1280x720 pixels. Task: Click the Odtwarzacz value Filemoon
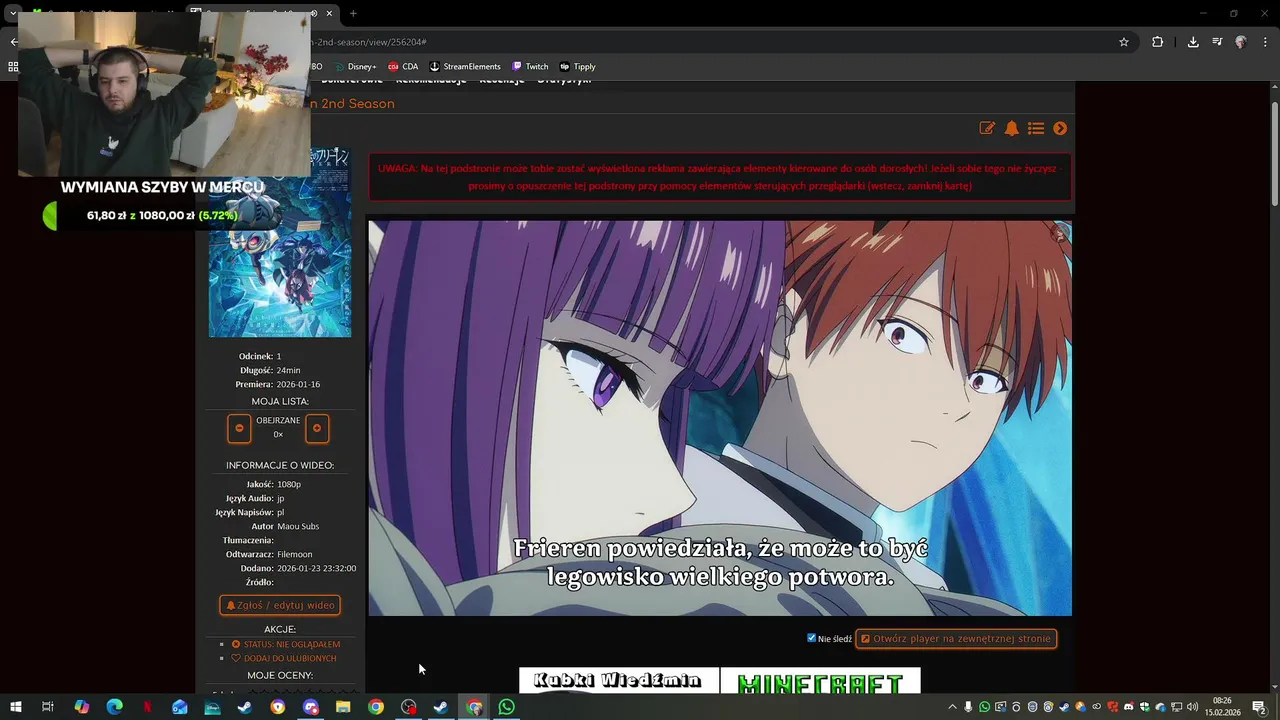[x=295, y=554]
